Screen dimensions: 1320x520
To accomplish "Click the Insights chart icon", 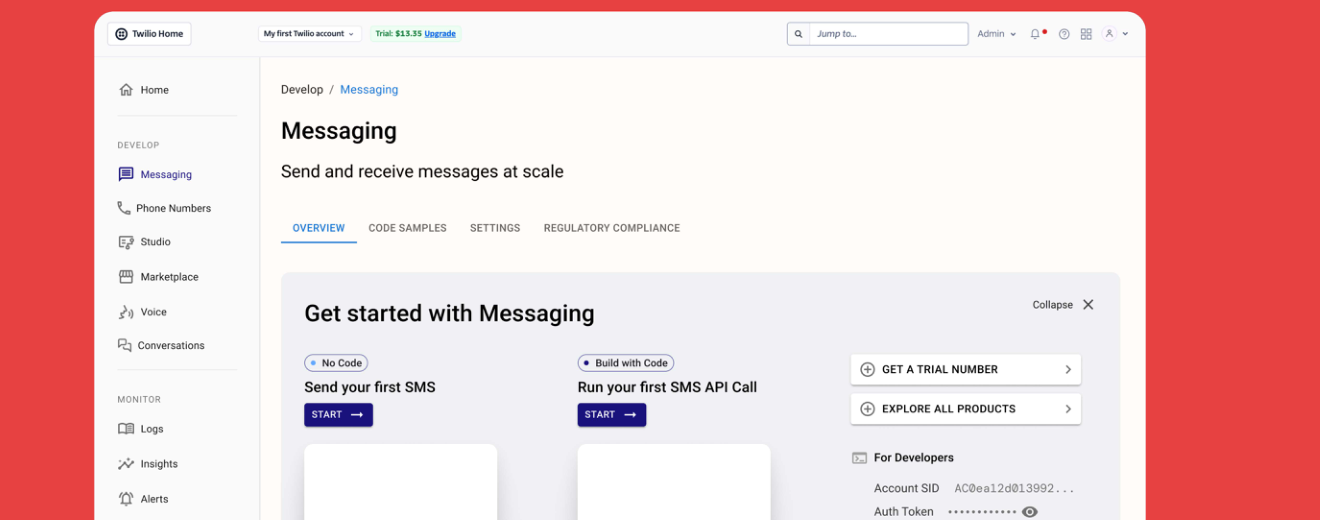I will [126, 464].
